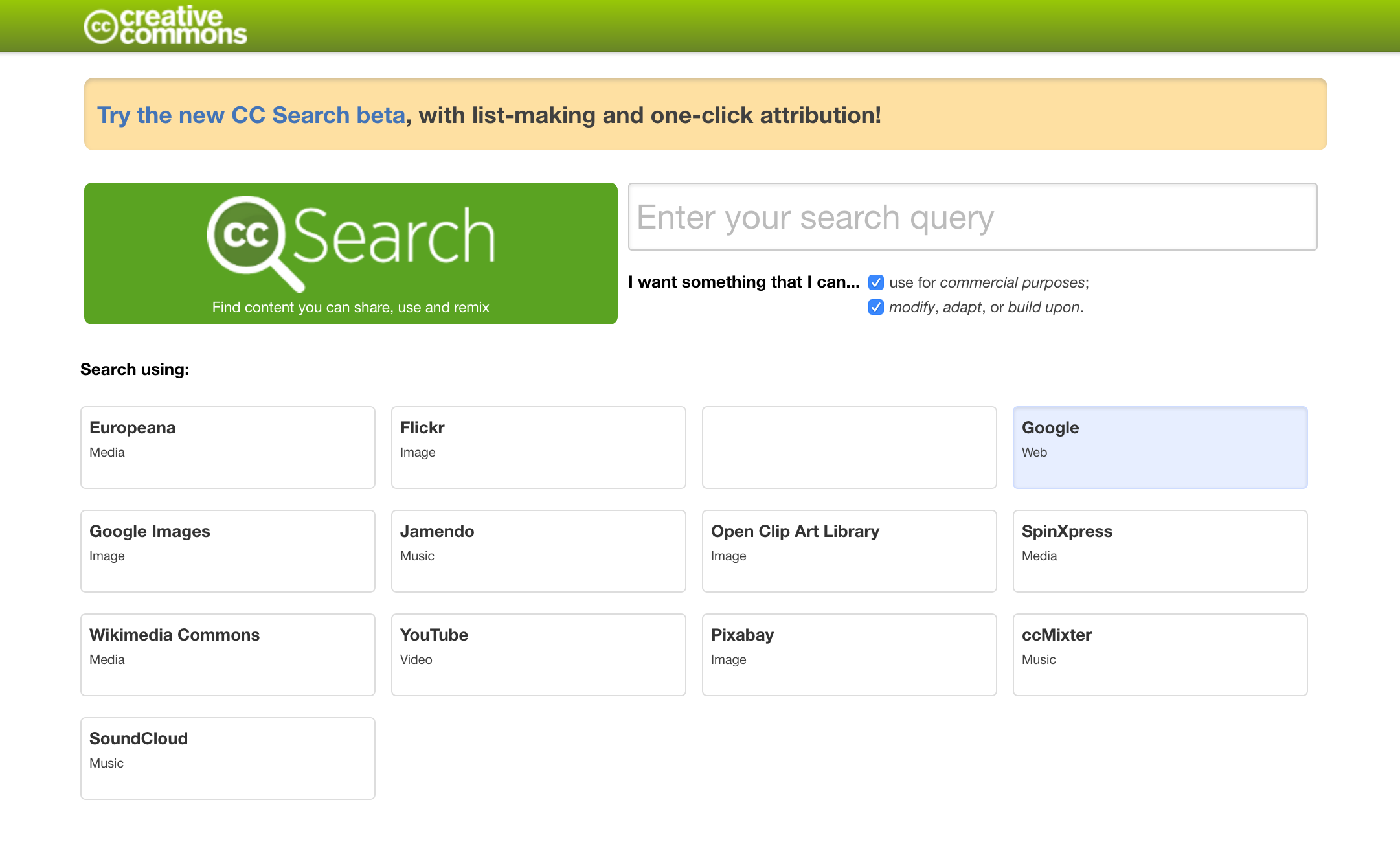Click the CC Search banner image
The height and width of the screenshot is (842, 1400).
(x=351, y=253)
